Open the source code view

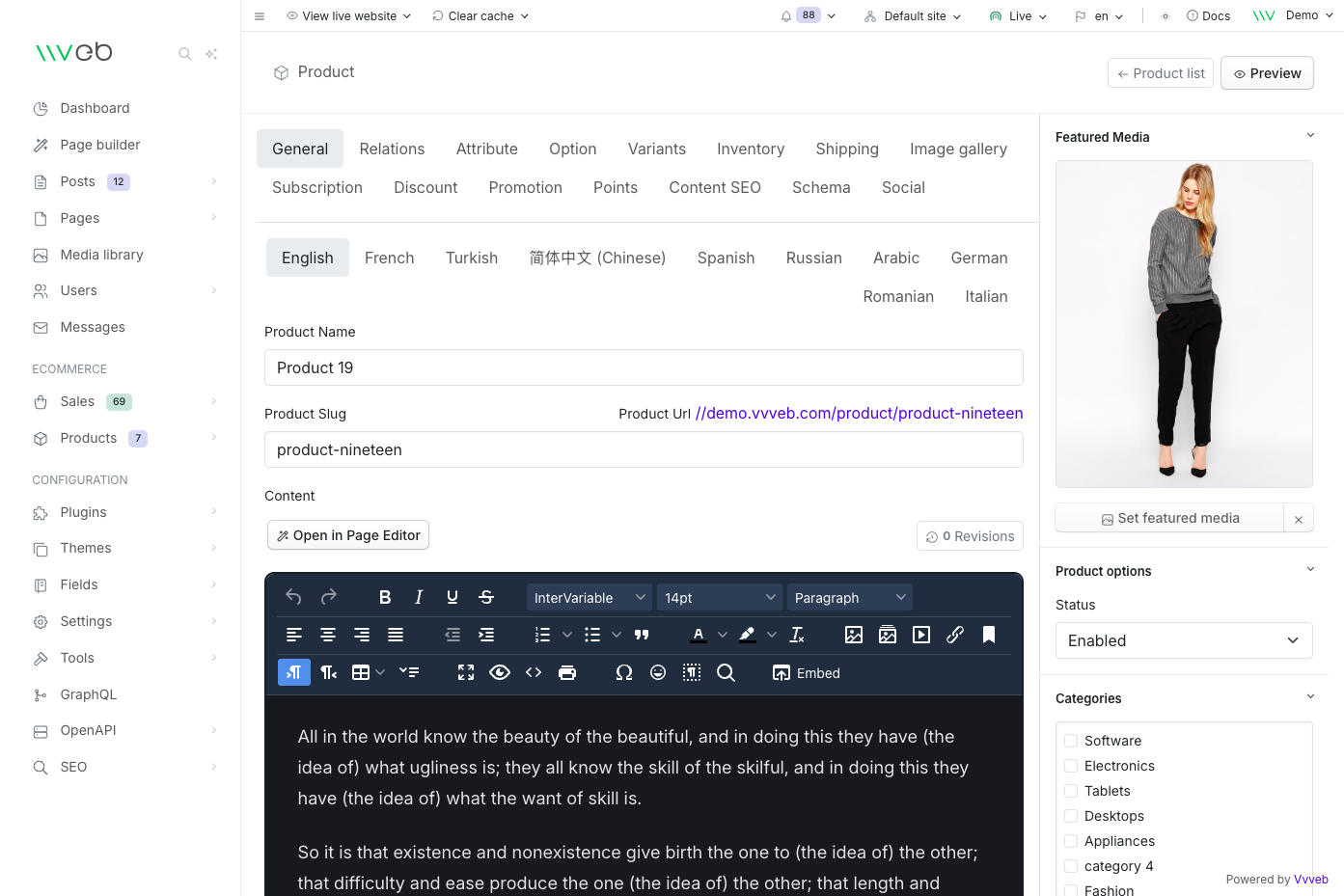point(534,673)
